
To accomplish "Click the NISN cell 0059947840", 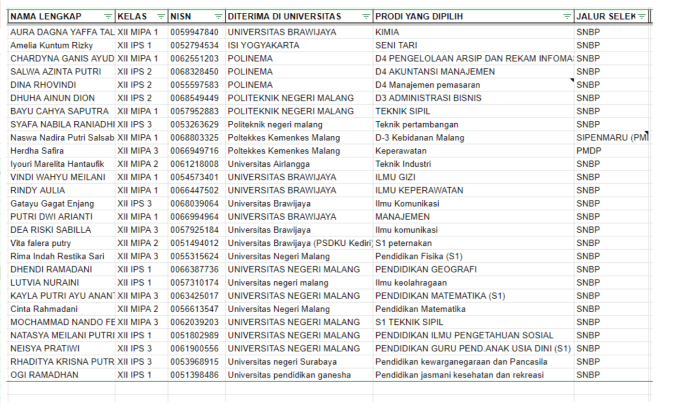I will (x=194, y=33).
